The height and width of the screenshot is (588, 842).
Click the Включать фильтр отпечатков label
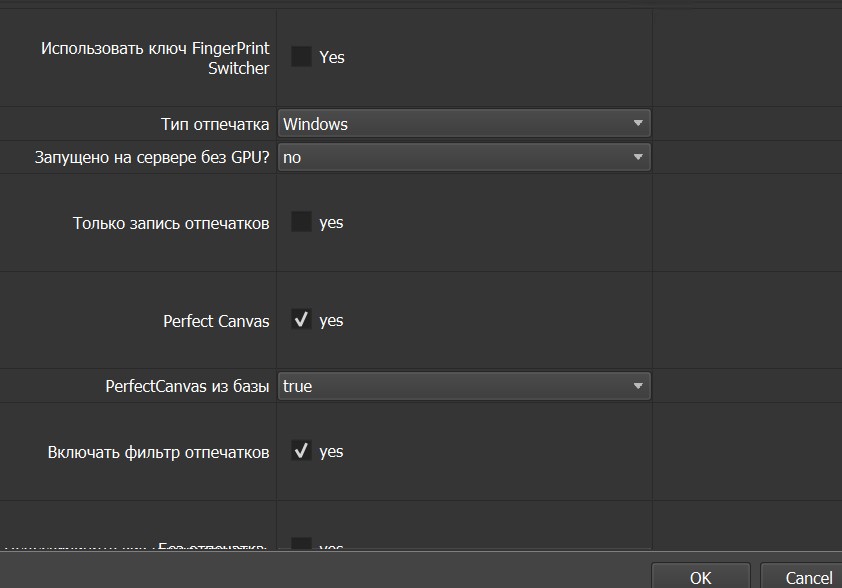[x=158, y=452]
